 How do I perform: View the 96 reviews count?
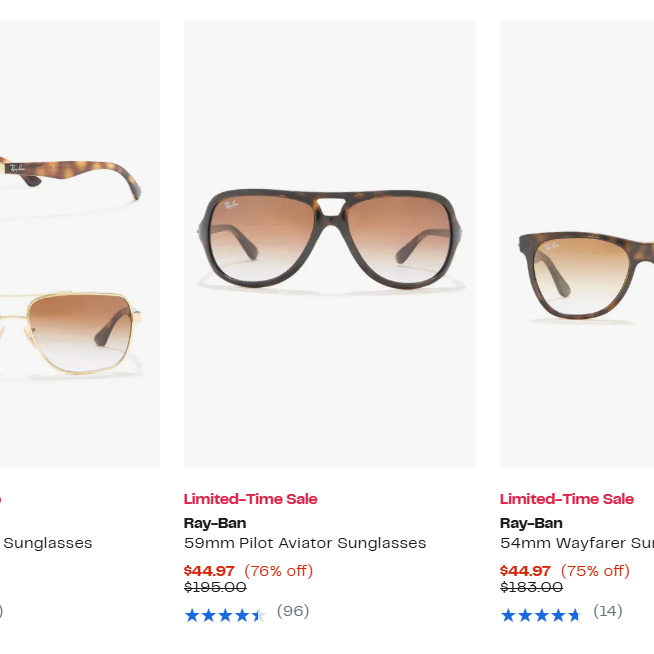(x=293, y=611)
